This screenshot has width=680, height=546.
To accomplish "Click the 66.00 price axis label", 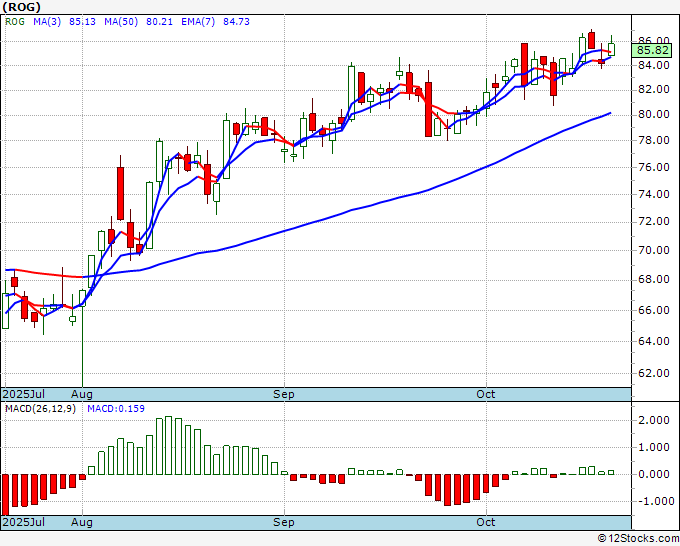I will (x=653, y=310).
